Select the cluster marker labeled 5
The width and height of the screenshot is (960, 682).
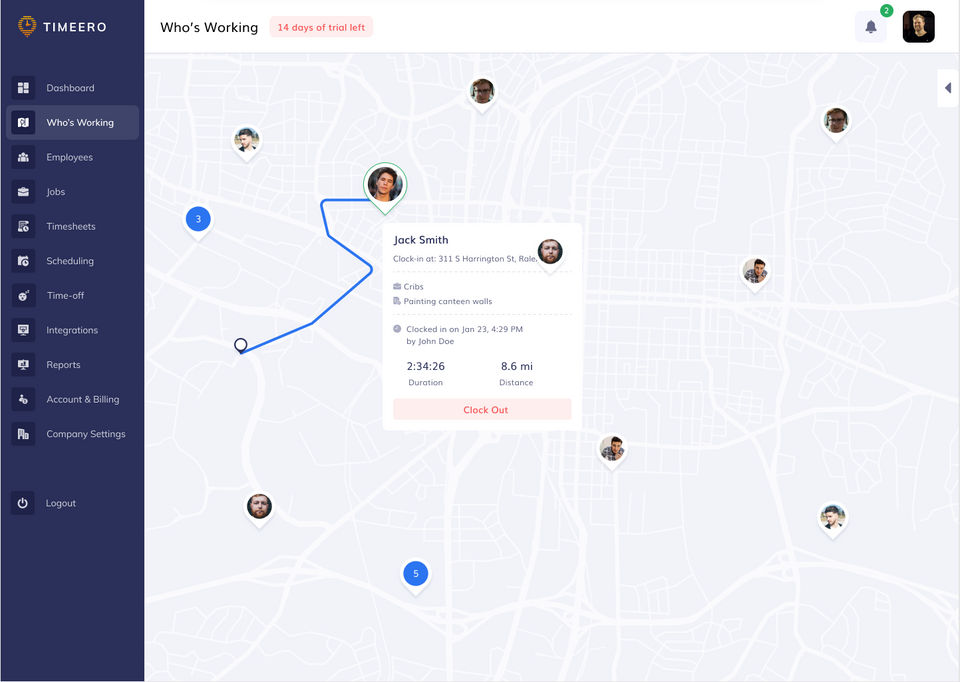click(x=416, y=575)
